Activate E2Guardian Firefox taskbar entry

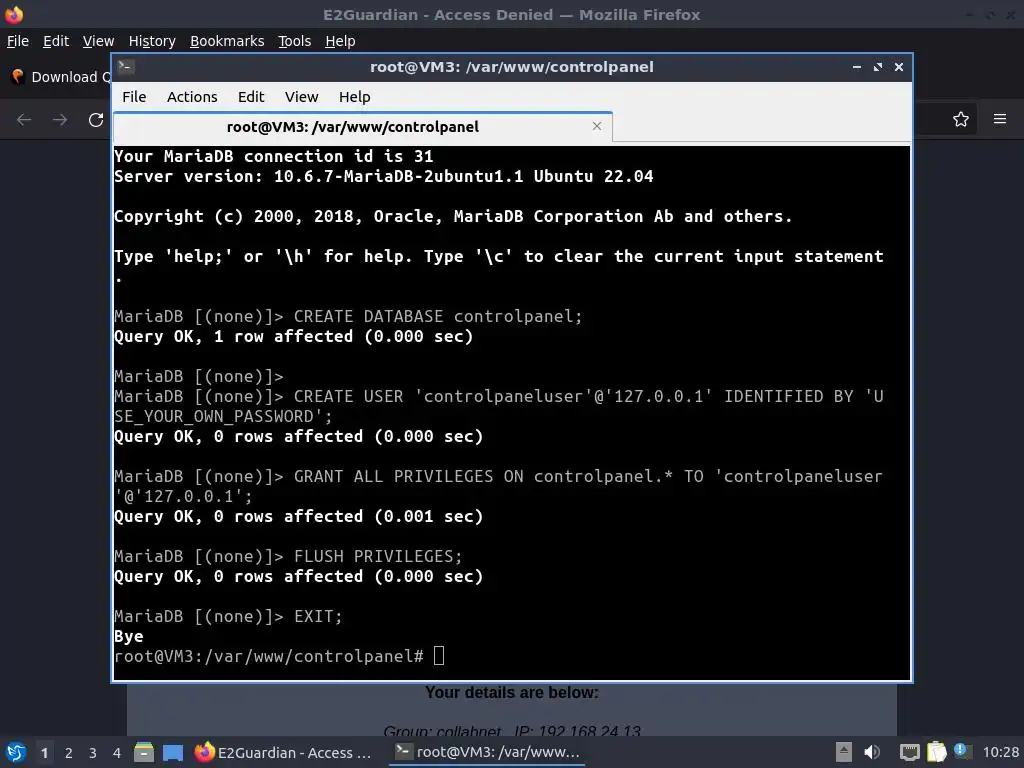point(283,752)
